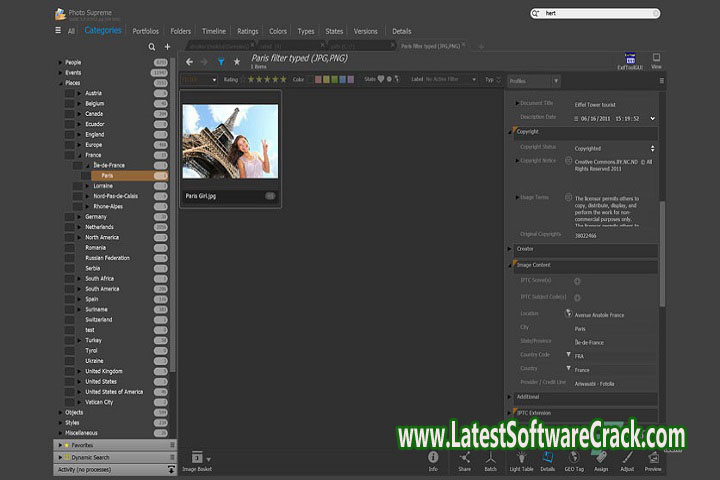The height and width of the screenshot is (480, 720).
Task: Tick the checkbox beside Austria
Action: pyautogui.click(x=70, y=93)
